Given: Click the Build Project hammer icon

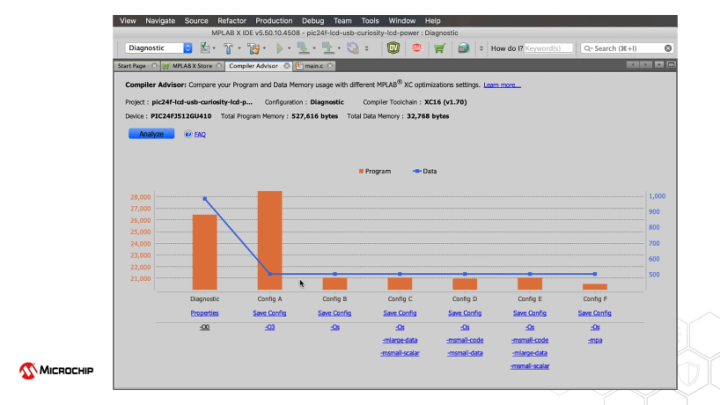Looking at the screenshot, I should pos(227,48).
